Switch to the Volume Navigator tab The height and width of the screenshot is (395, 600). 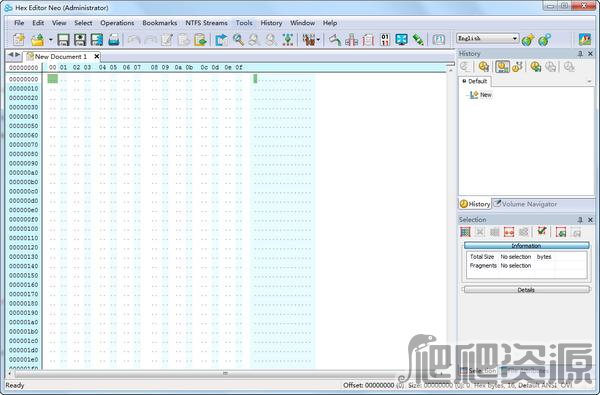click(x=525, y=204)
